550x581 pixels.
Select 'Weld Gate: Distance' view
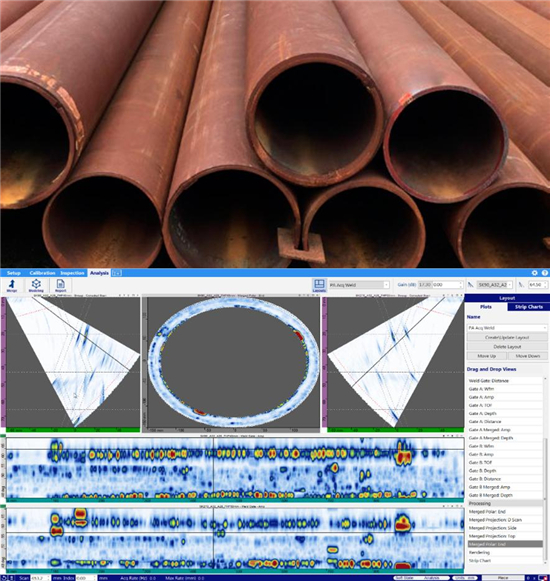pos(505,381)
